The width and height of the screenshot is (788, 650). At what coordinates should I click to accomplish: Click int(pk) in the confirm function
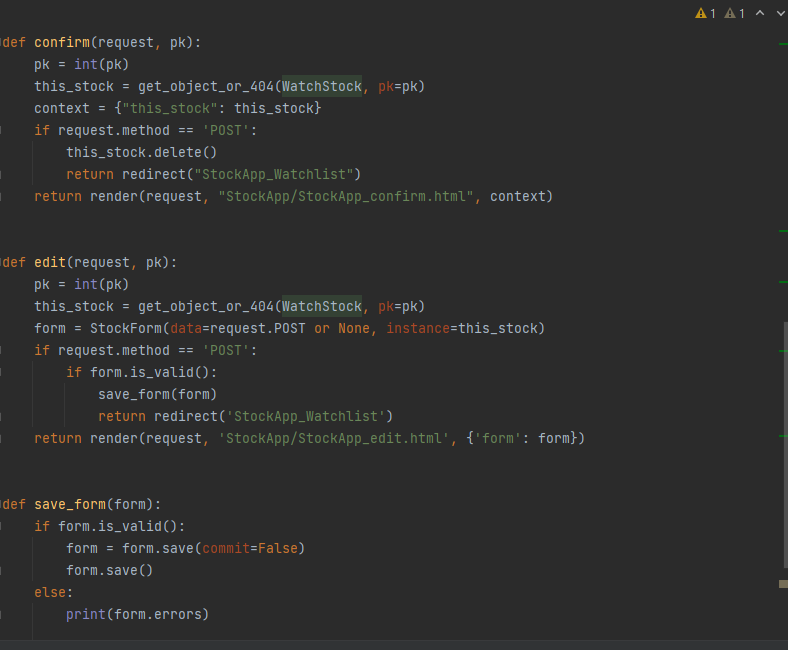102,64
